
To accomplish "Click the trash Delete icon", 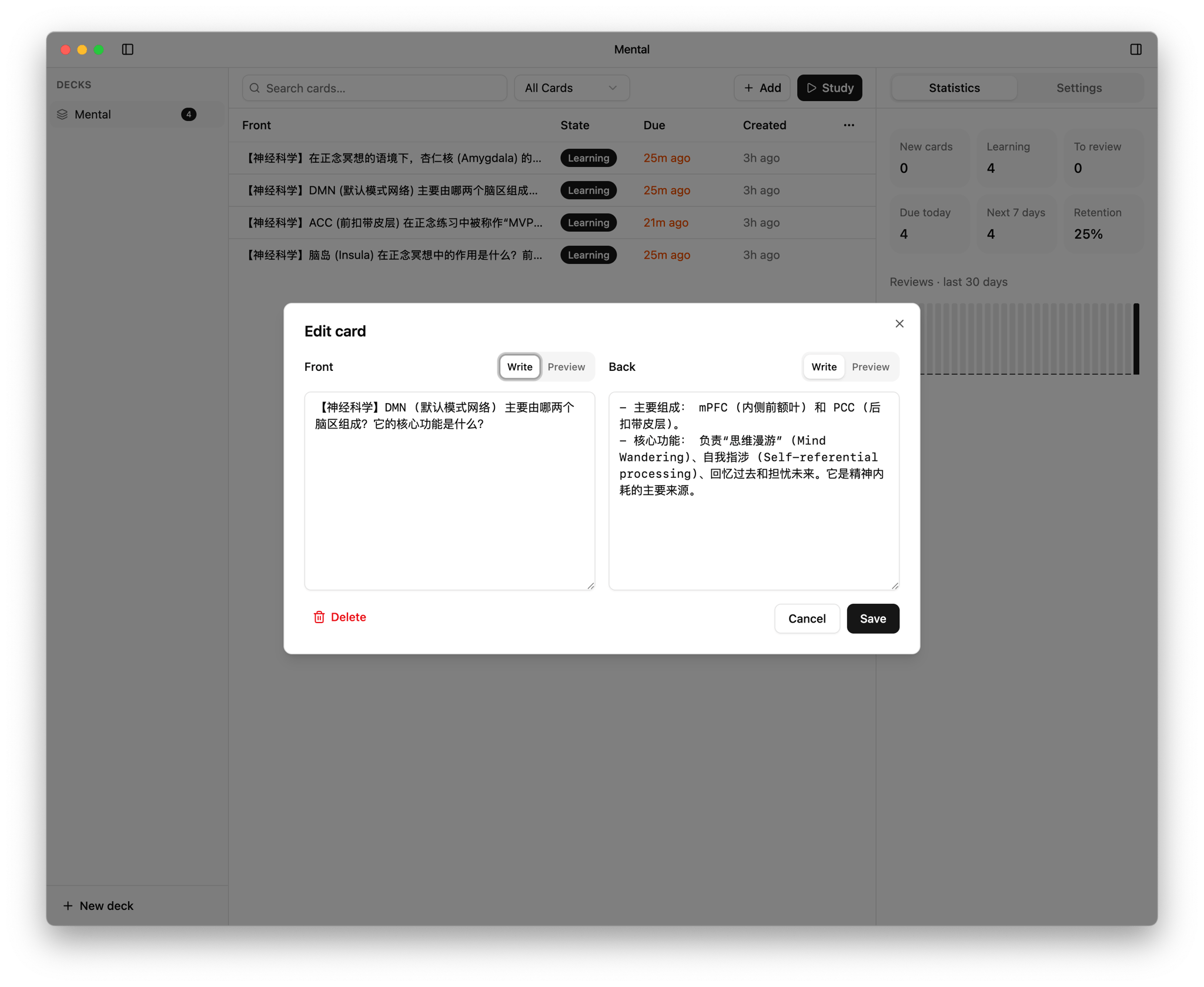I will [x=319, y=617].
